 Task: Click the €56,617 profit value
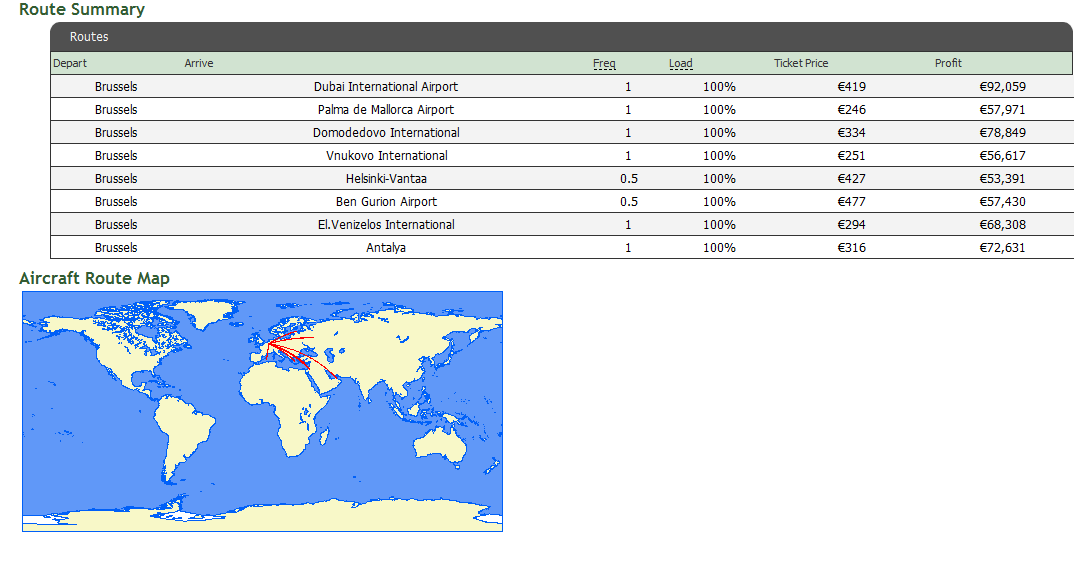tap(1002, 155)
